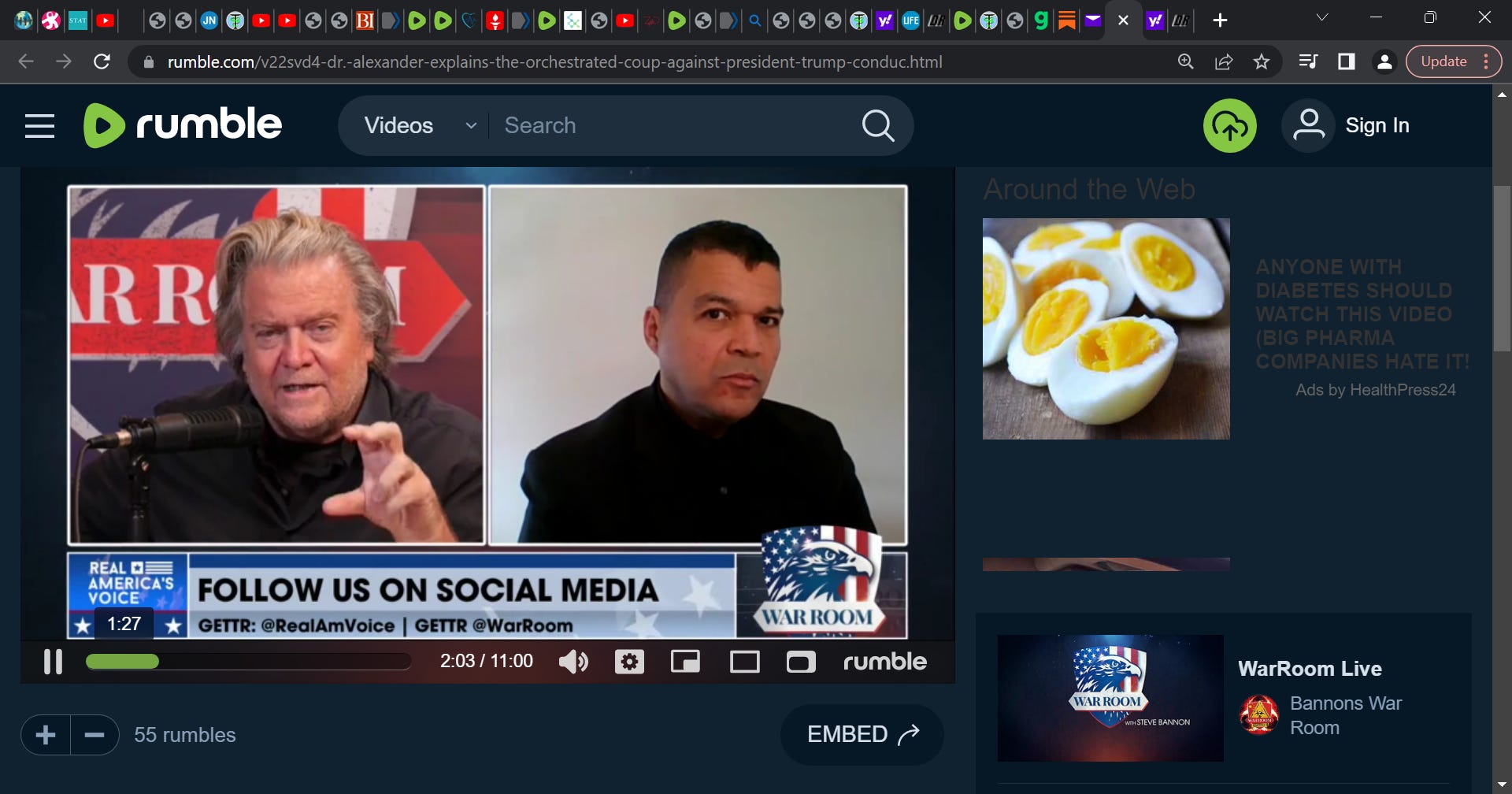Switch to the BI tab
Image resolution: width=1512 pixels, height=794 pixels.
tap(365, 20)
